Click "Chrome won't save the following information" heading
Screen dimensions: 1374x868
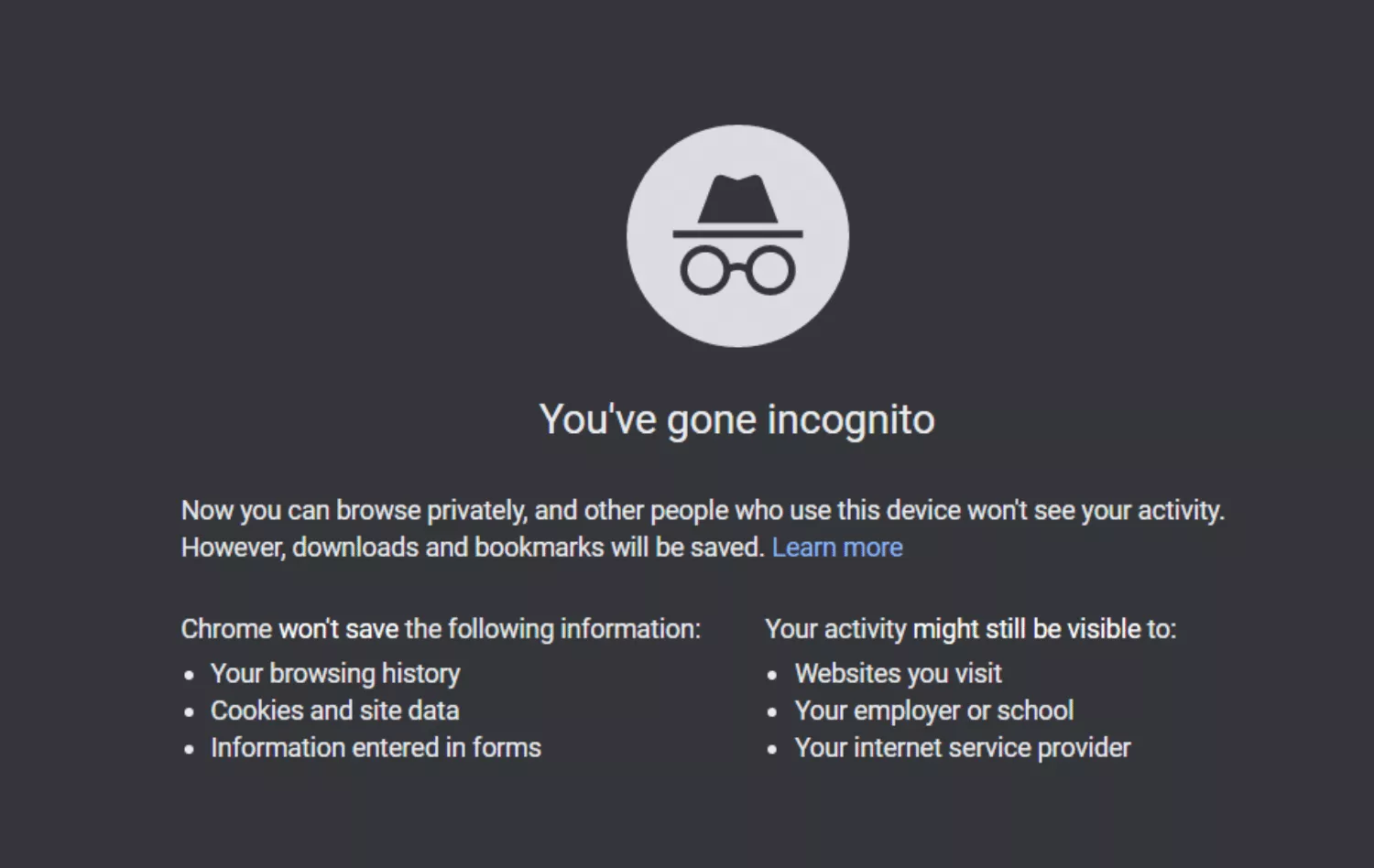440,629
